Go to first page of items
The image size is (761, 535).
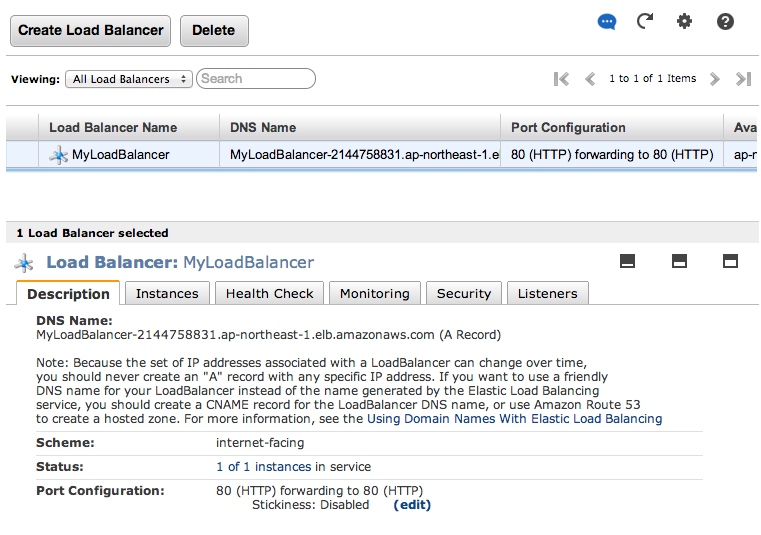tap(561, 79)
